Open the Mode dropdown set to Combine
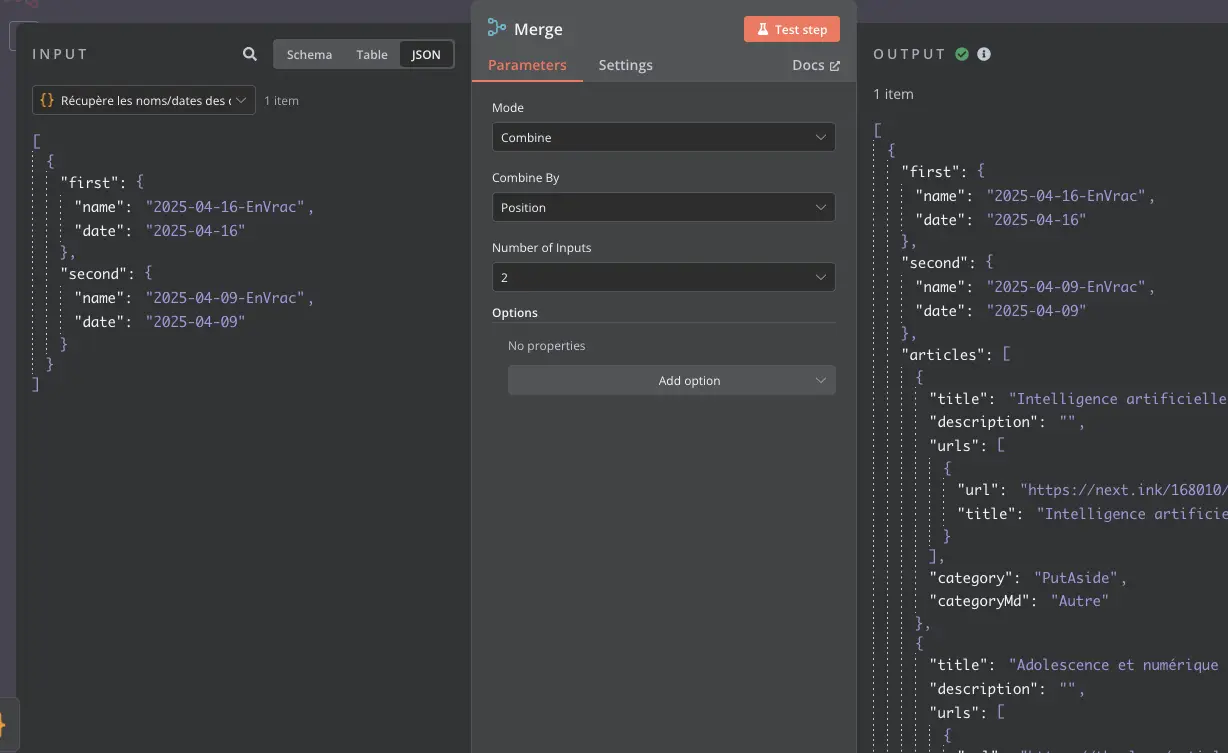This screenshot has height=753, width=1228. (664, 137)
